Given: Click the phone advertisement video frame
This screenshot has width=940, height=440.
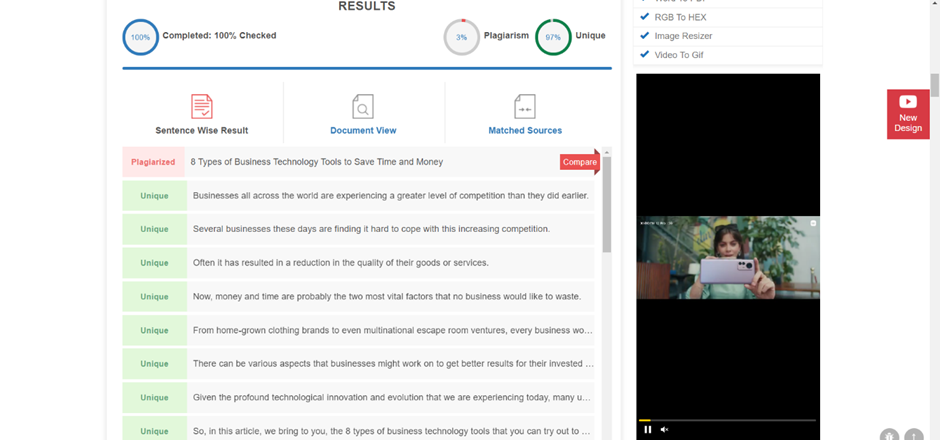Looking at the screenshot, I should [728, 258].
